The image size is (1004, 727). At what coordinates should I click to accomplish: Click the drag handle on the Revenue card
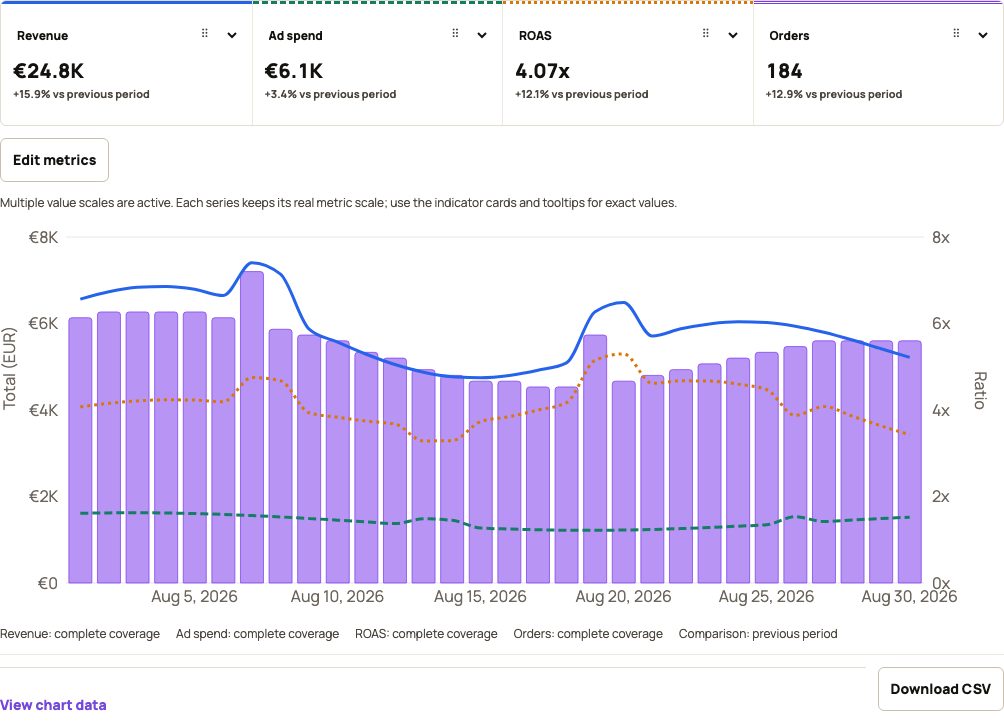205,33
